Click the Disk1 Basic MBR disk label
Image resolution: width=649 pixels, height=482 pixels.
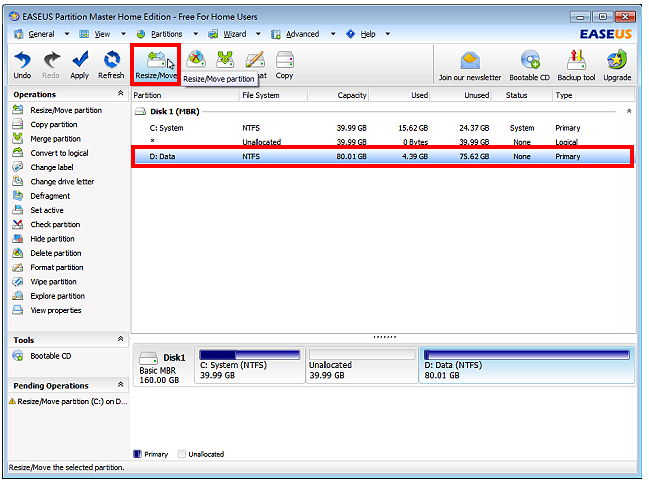pyautogui.click(x=163, y=367)
